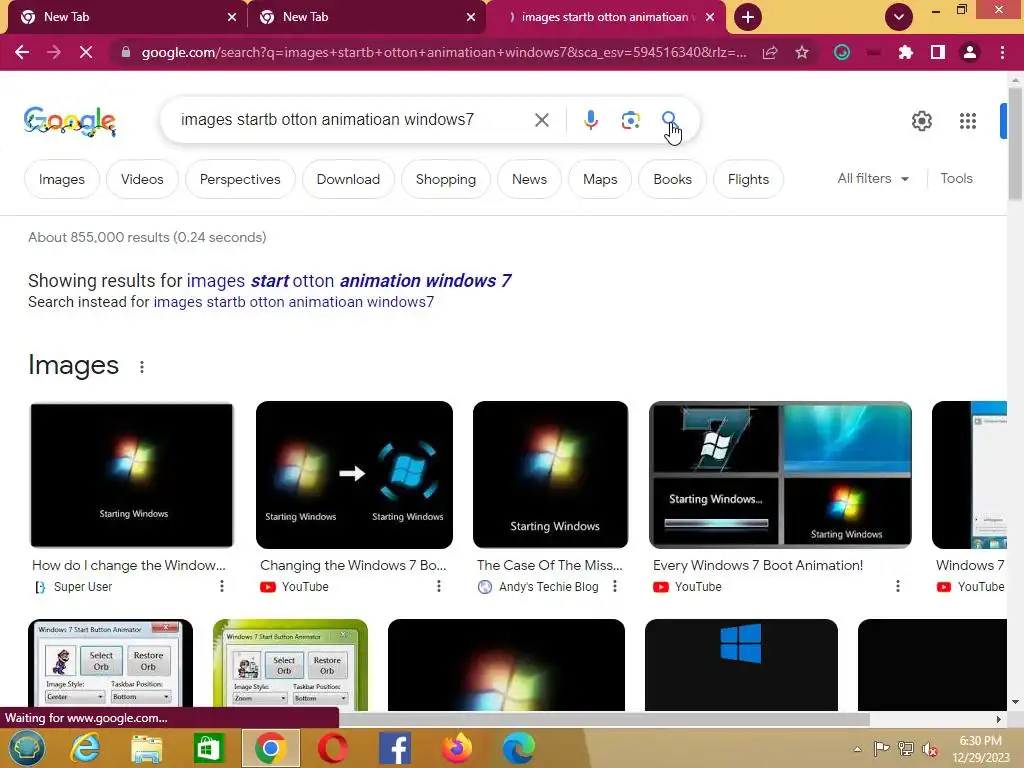Bookmark this page with star icon
Screen dimensions: 1024x768
coord(802,52)
